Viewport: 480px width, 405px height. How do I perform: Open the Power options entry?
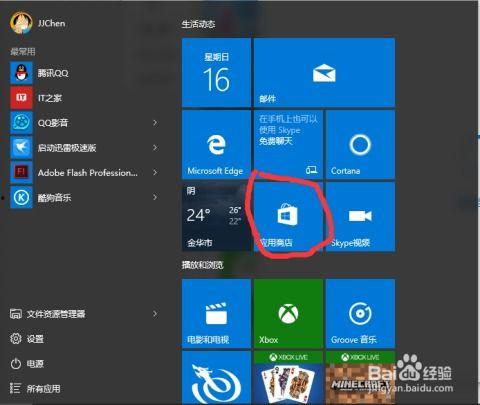[27, 363]
